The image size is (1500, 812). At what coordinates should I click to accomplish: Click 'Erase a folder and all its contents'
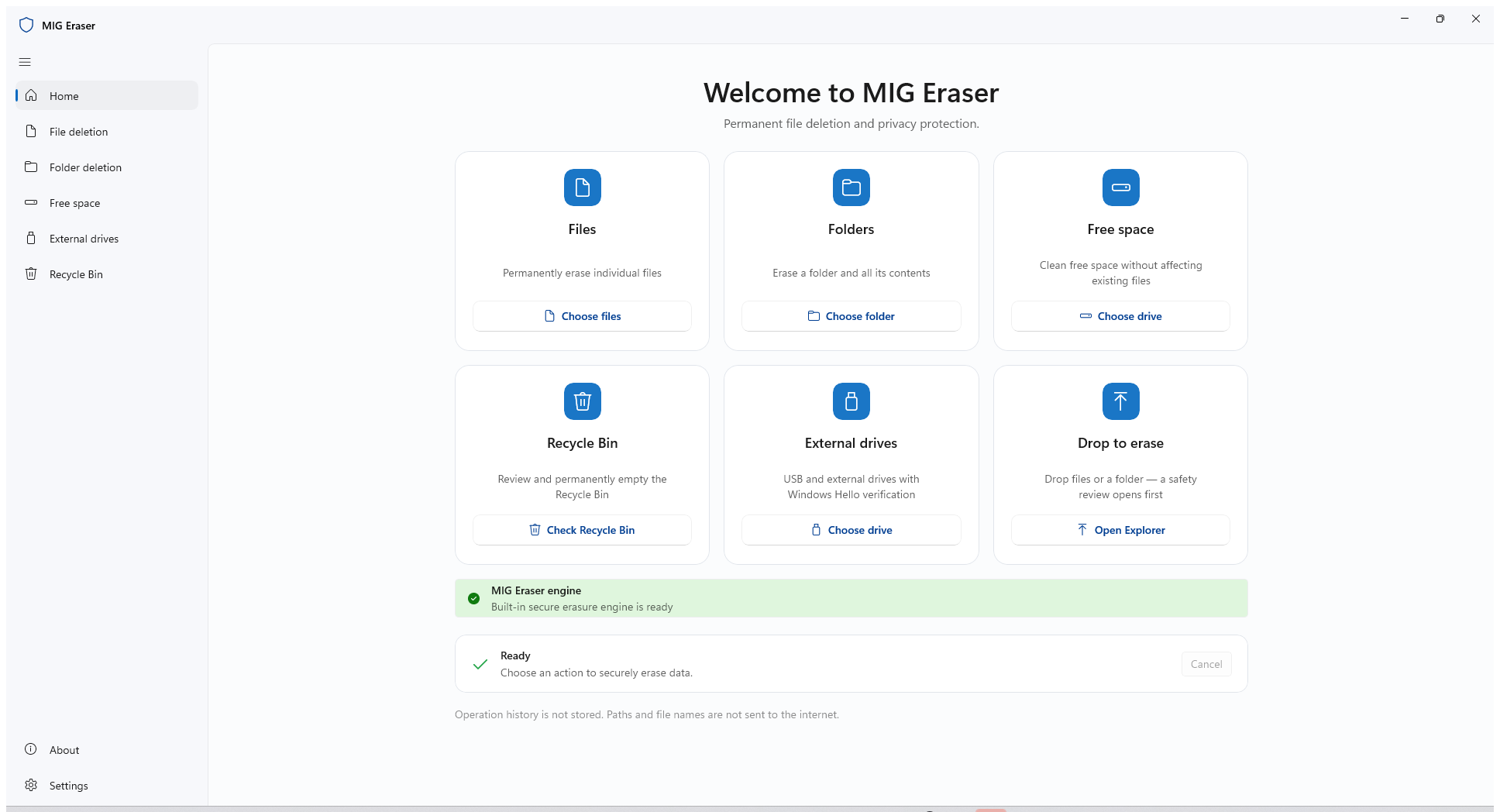coord(851,273)
